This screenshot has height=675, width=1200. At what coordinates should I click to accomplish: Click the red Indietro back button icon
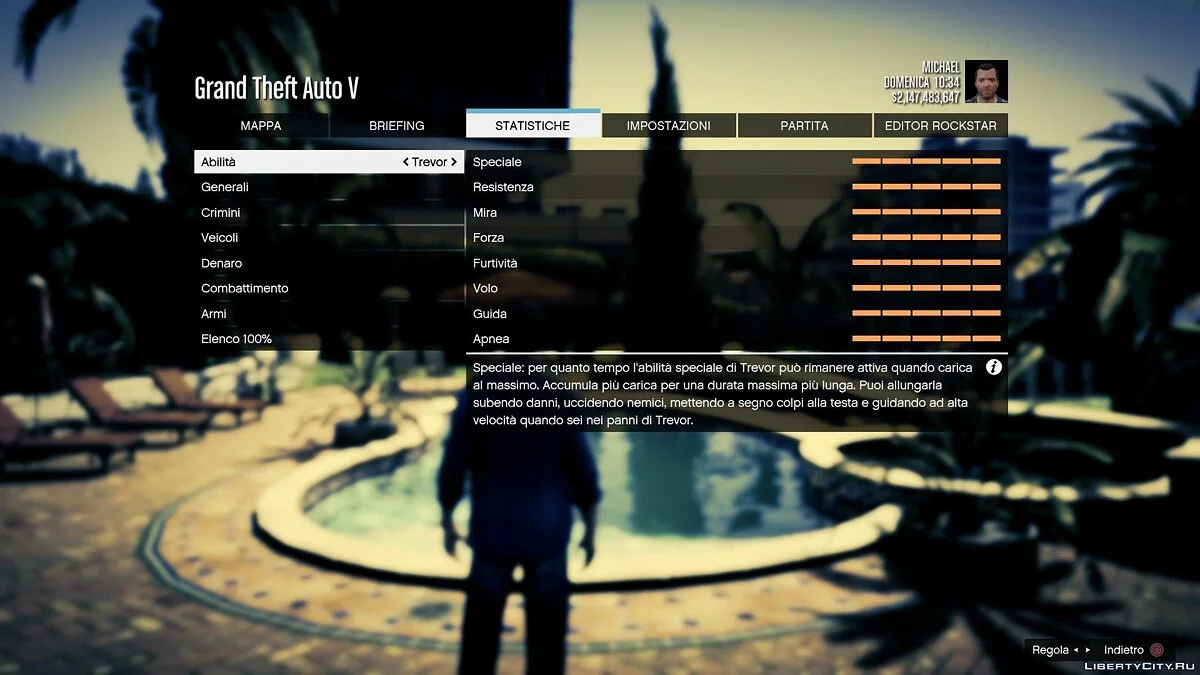coord(1157,650)
